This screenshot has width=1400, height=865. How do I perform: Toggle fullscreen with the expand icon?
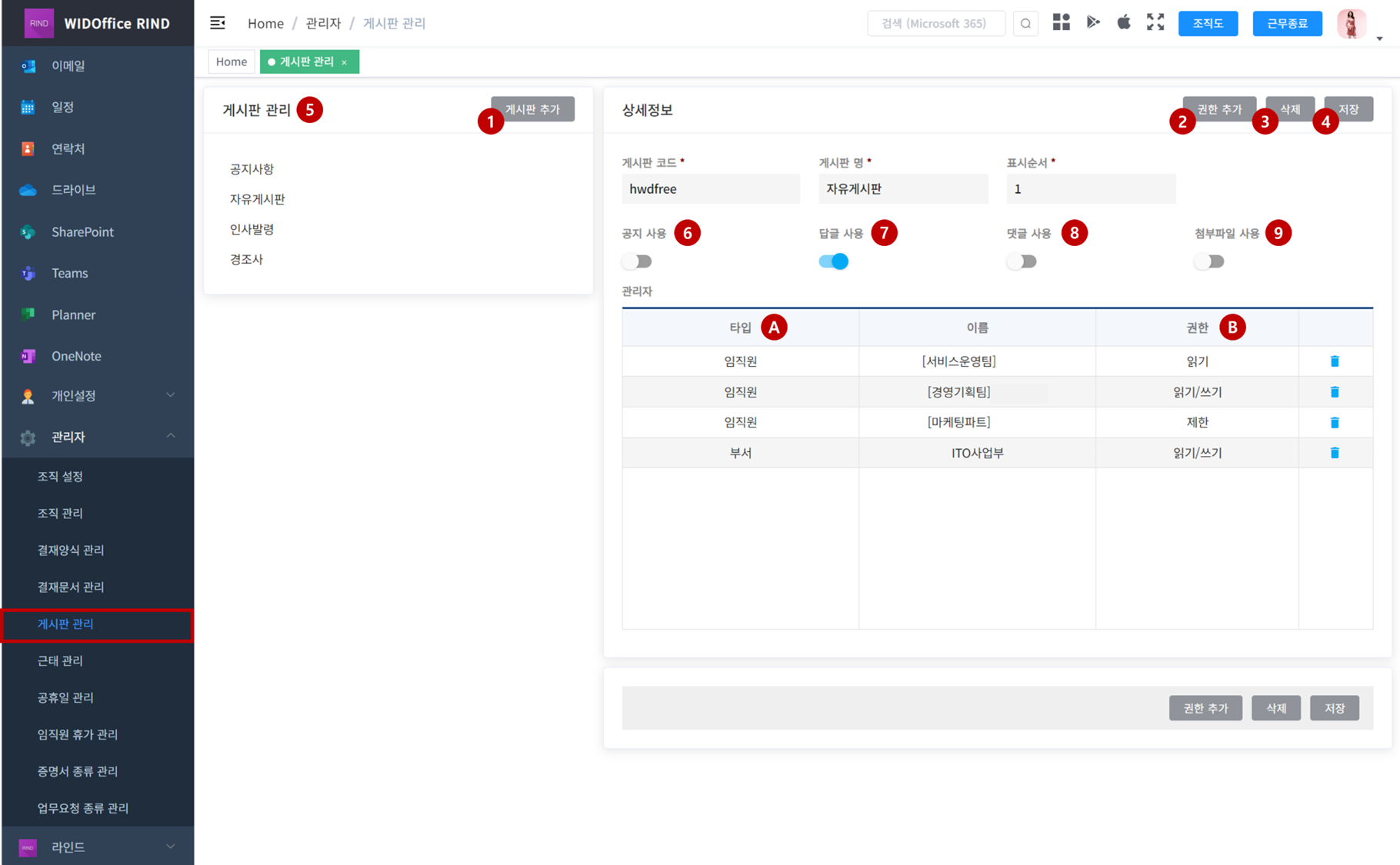(1155, 22)
